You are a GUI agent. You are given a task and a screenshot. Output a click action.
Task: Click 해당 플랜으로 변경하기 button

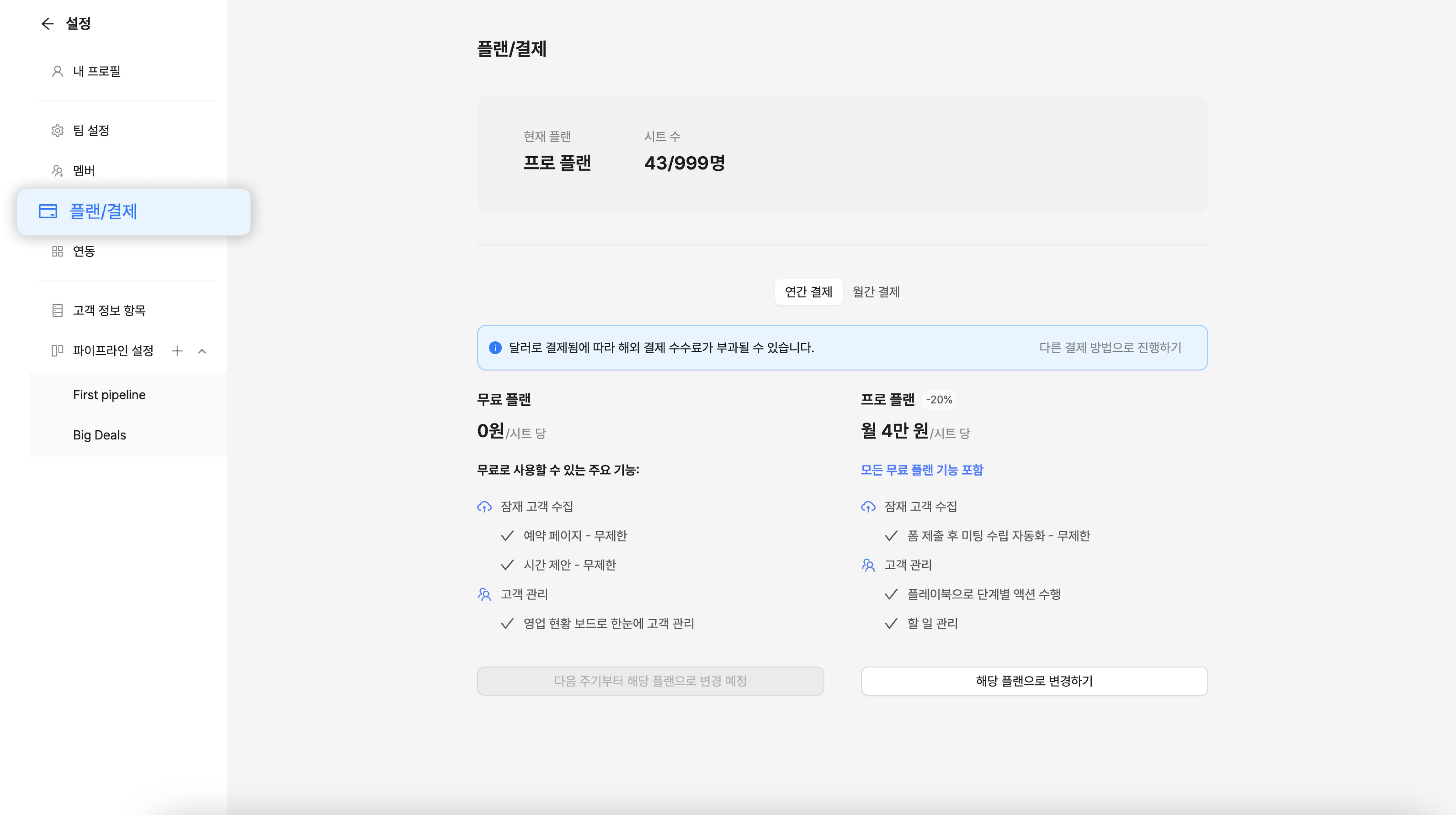tap(1034, 680)
